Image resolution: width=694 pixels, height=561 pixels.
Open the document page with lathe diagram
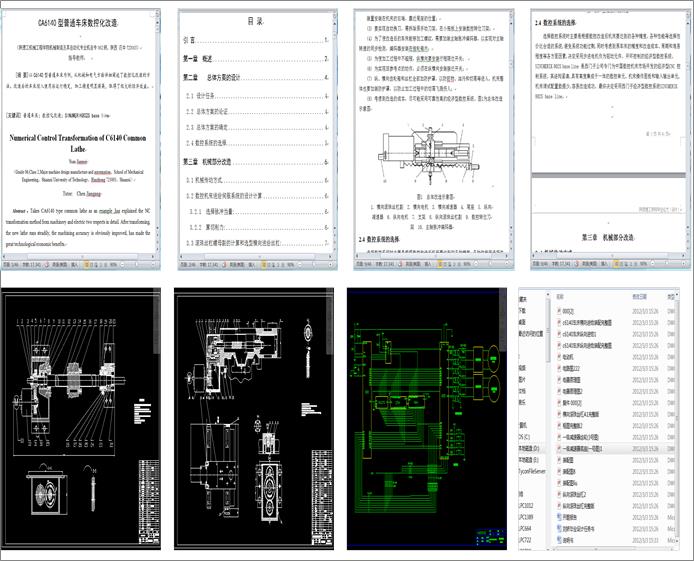point(434,139)
